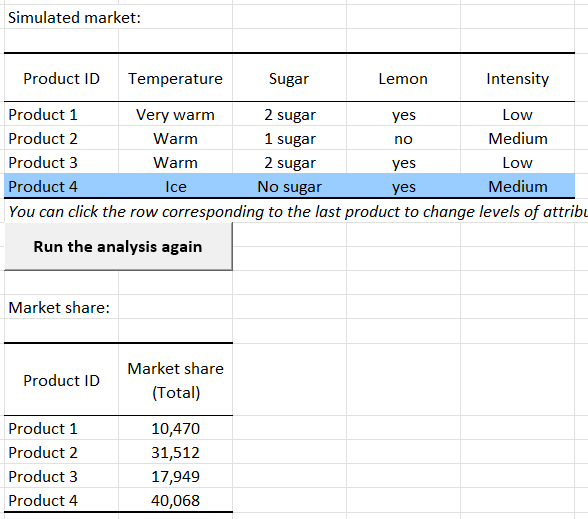Select Product 3's 'Low' intensity cell
Screen dimensions: 588x519
518,163
